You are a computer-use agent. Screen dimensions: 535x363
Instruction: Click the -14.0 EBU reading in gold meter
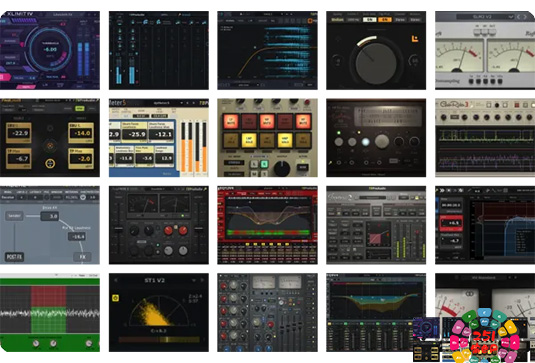81,133
